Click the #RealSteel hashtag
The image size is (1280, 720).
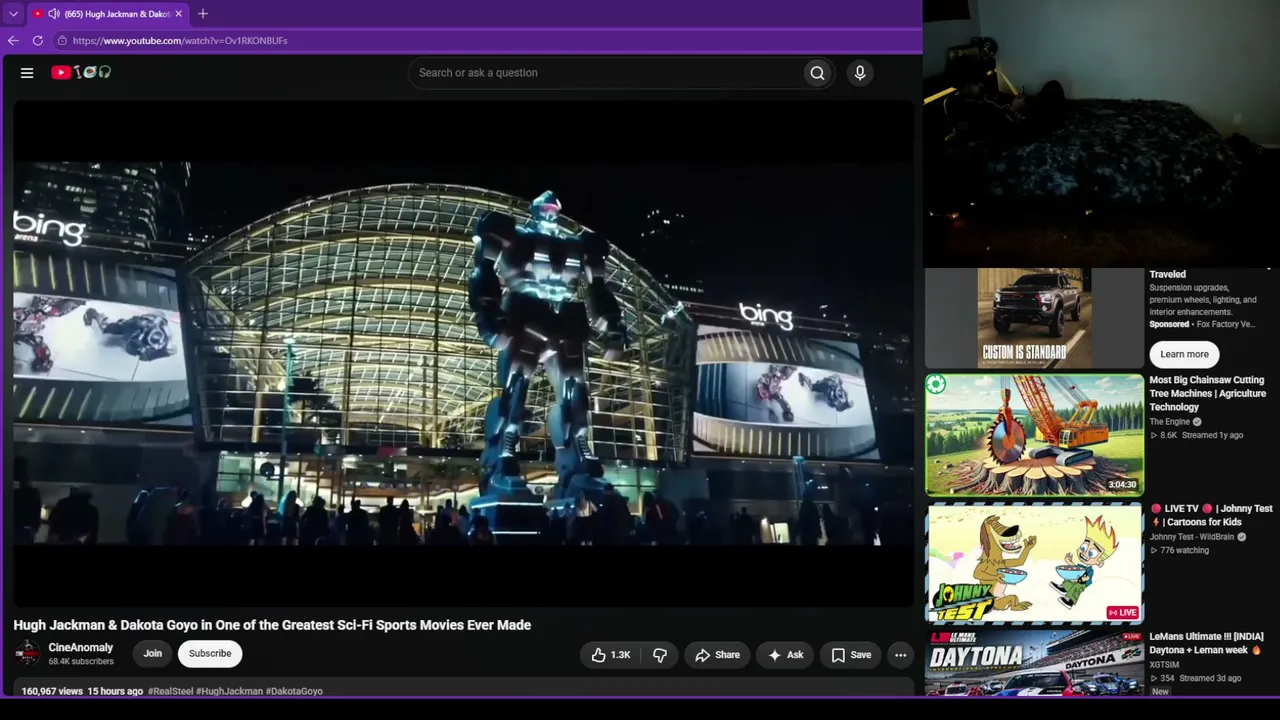point(170,691)
